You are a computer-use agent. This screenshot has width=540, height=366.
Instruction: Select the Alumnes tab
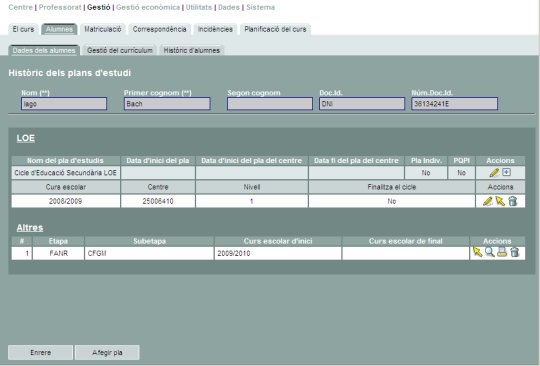59,29
